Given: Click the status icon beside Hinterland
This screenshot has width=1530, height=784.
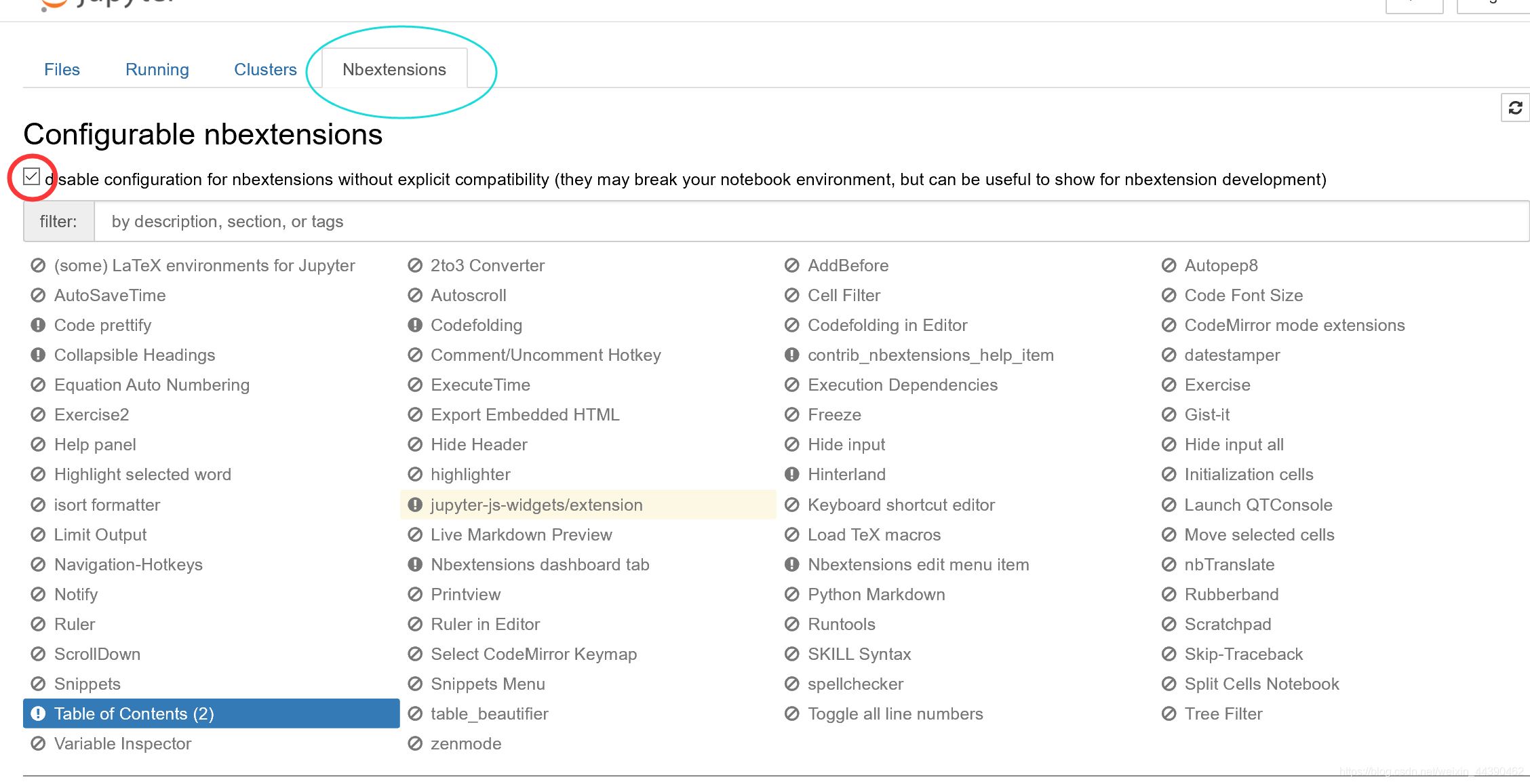Looking at the screenshot, I should click(x=791, y=475).
